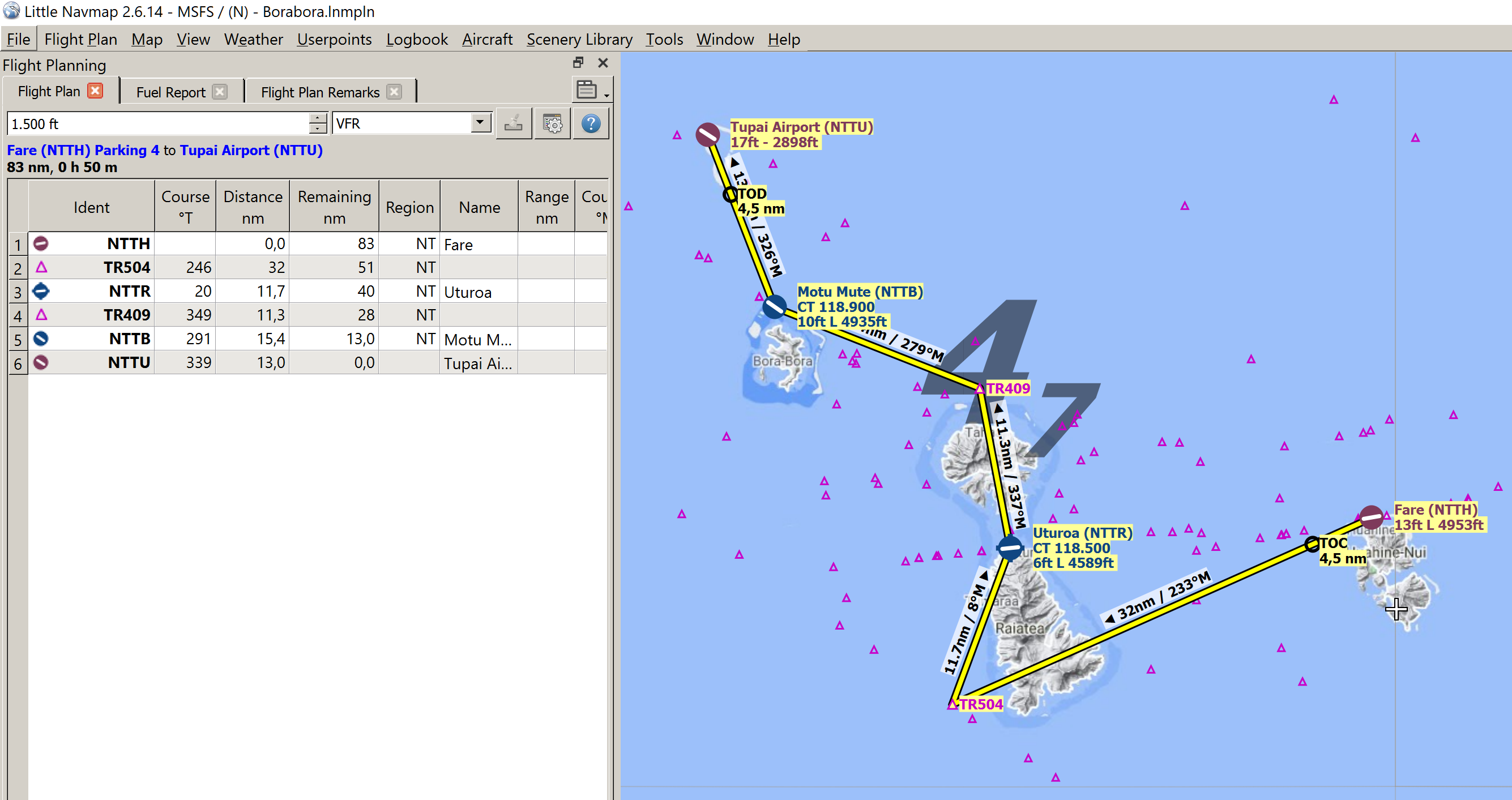Click Tupai Airport (NTTU) symbol on map
This screenshot has height=800, width=1512.
[x=708, y=134]
